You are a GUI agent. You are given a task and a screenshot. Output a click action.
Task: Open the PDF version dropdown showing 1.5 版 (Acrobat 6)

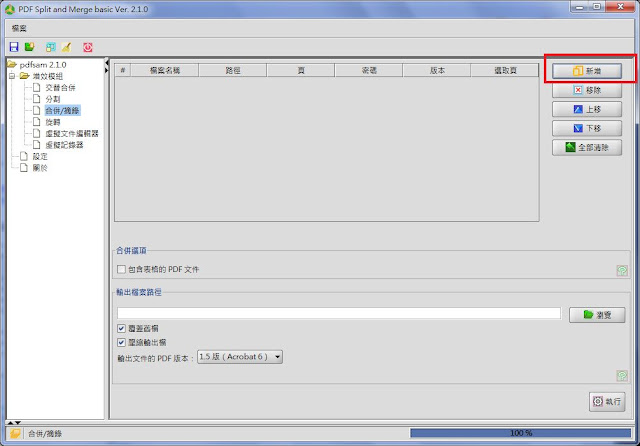[x=240, y=357]
